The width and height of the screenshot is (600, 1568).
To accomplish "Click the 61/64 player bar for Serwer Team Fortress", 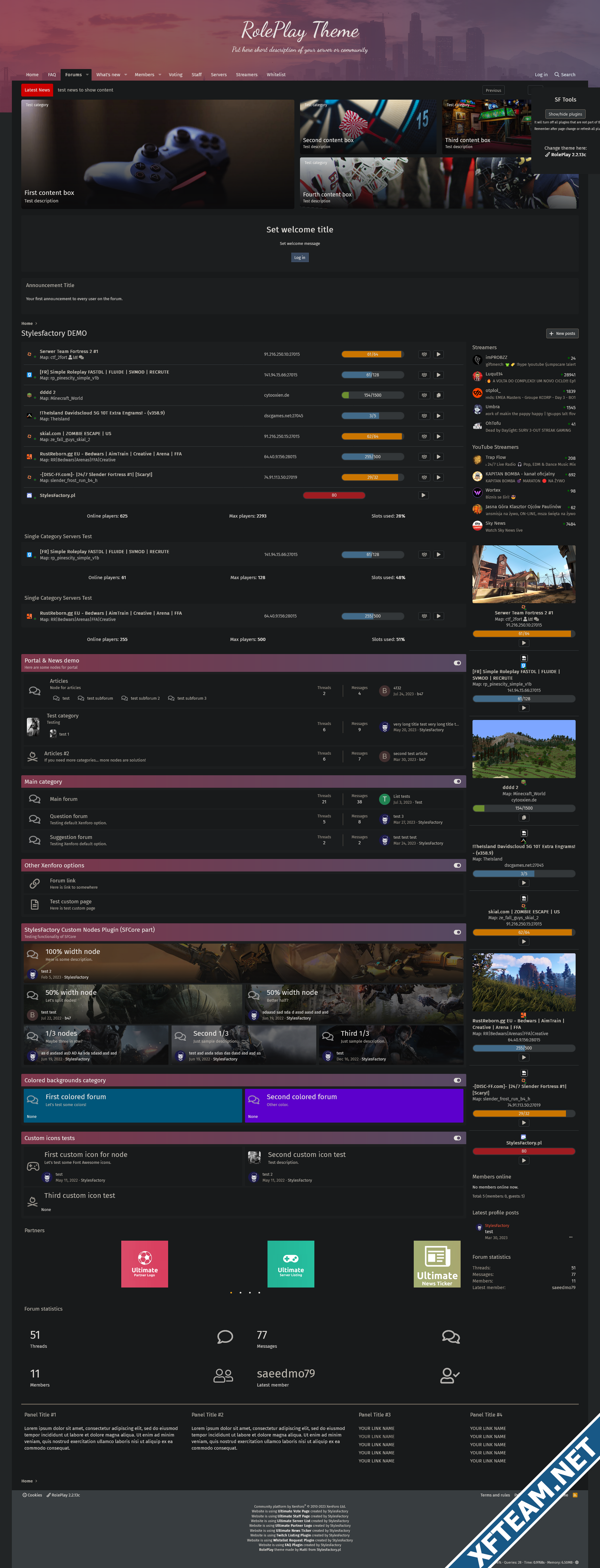I will [x=373, y=354].
